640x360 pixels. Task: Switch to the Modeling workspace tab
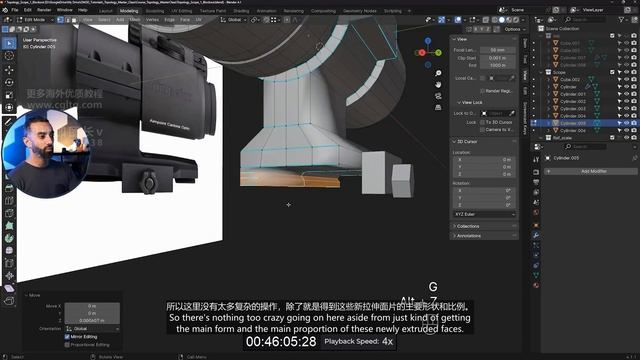pos(129,11)
